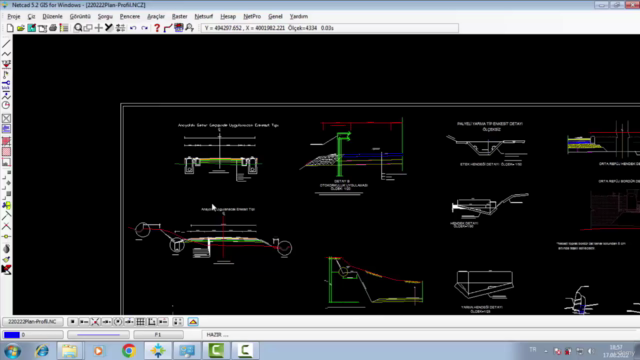Open the NetPro menu
Screen dimensions: 640x360
pyautogui.click(x=252, y=16)
